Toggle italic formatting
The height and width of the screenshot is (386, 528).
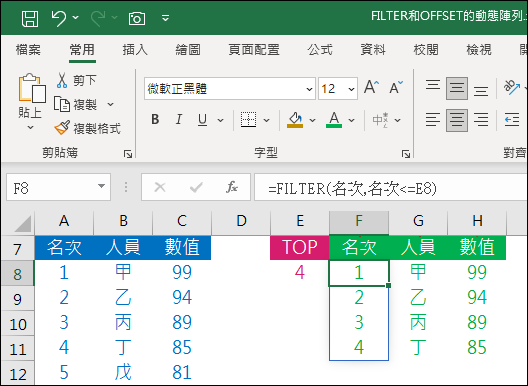pos(179,119)
